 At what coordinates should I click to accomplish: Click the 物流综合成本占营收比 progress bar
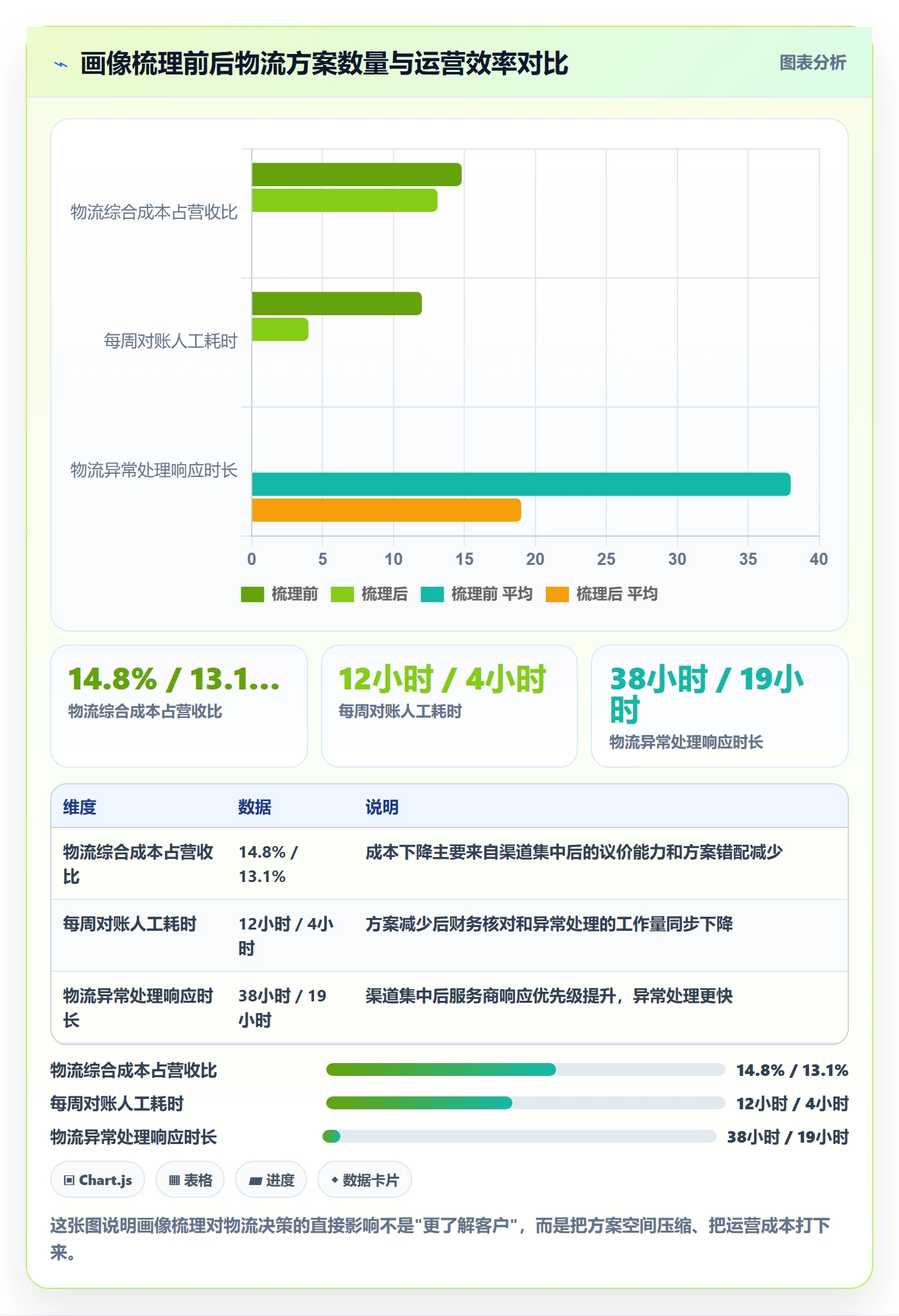[x=525, y=1069]
